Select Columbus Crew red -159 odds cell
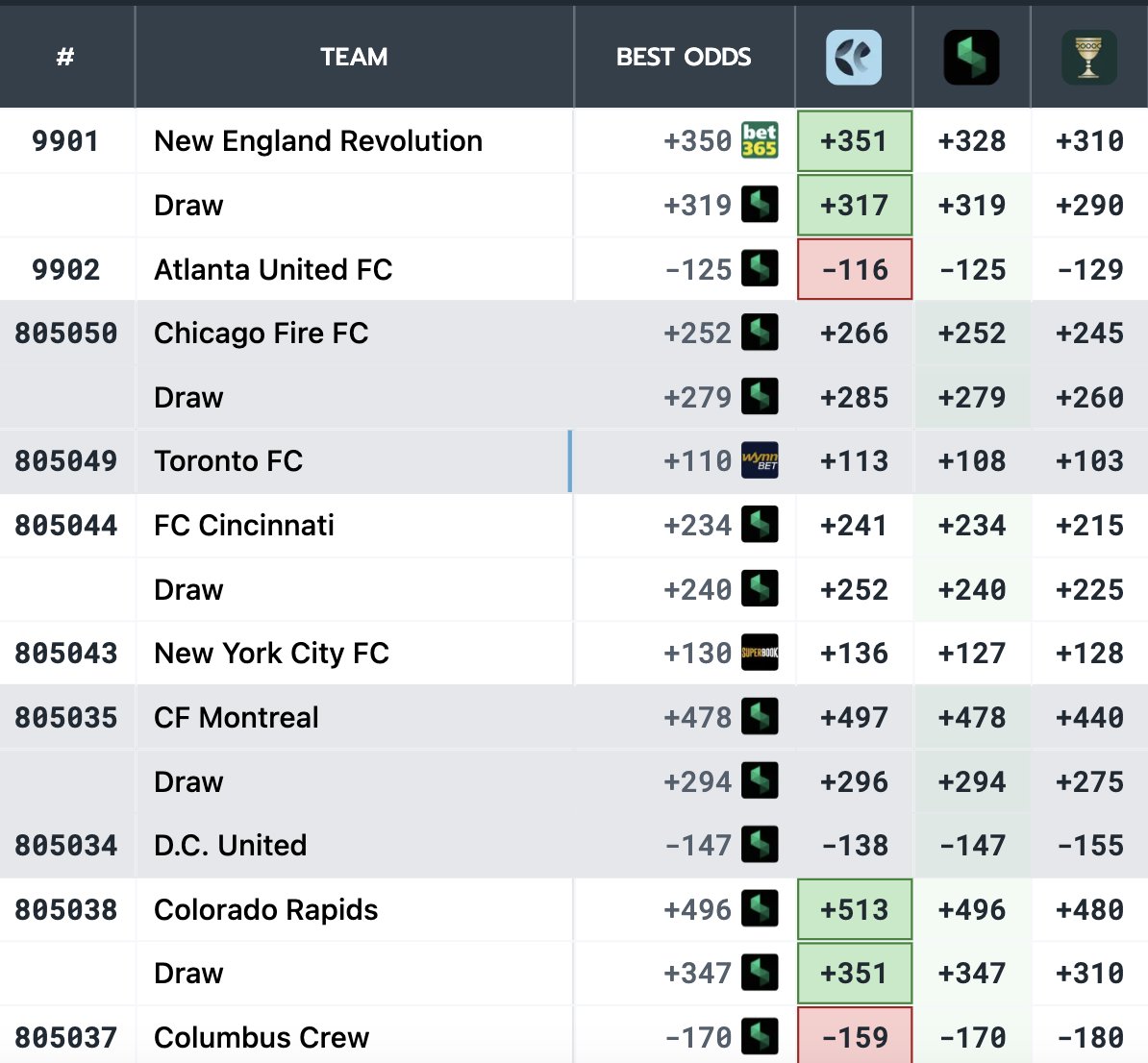1148x1063 pixels. tap(855, 1036)
